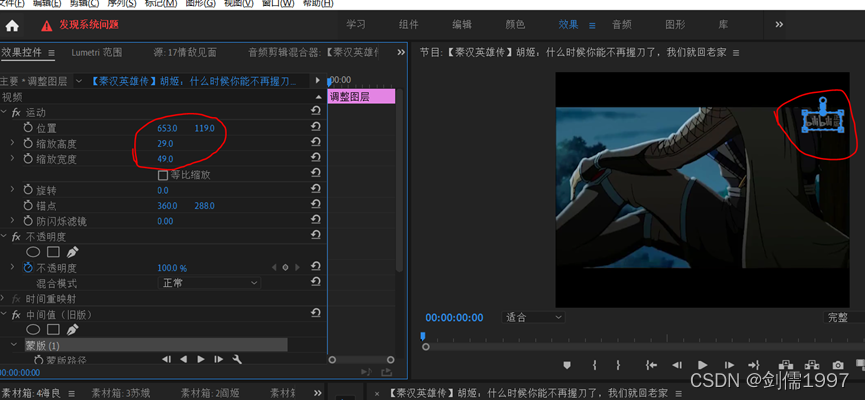Step forward one frame in Program monitor
Viewport: 865px width, 400px height.
(729, 365)
